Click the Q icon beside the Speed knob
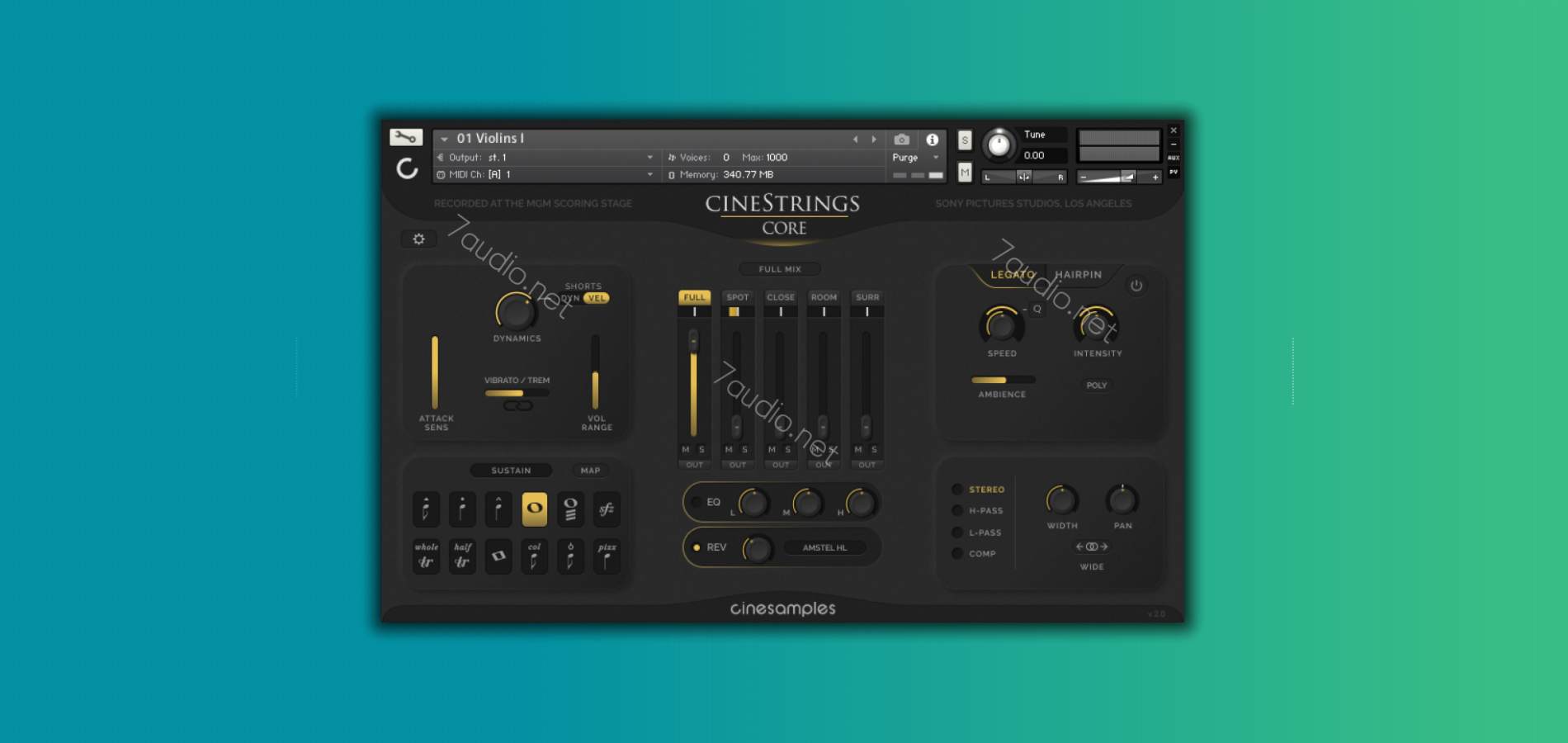1568x743 pixels. point(1037,309)
